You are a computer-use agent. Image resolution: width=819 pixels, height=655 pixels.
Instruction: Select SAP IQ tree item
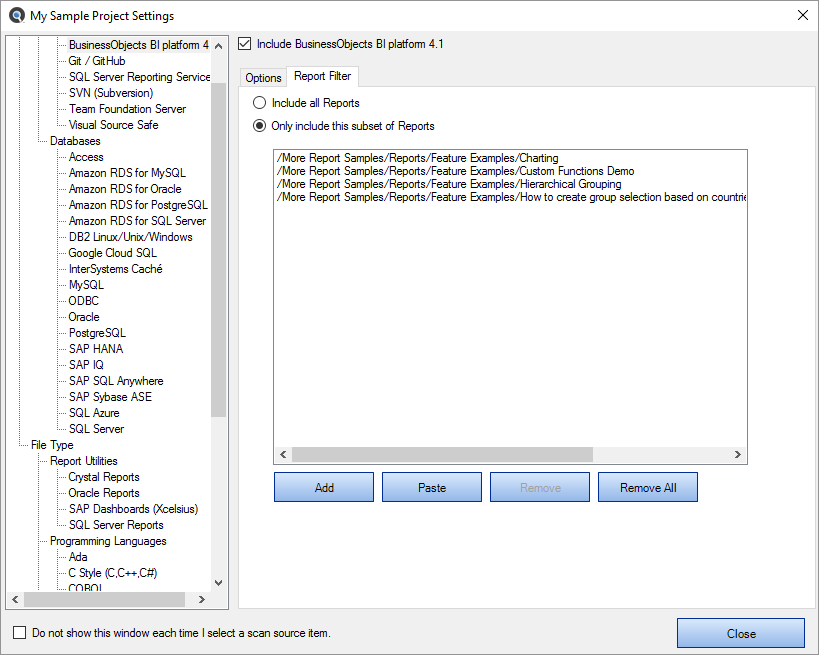[86, 365]
